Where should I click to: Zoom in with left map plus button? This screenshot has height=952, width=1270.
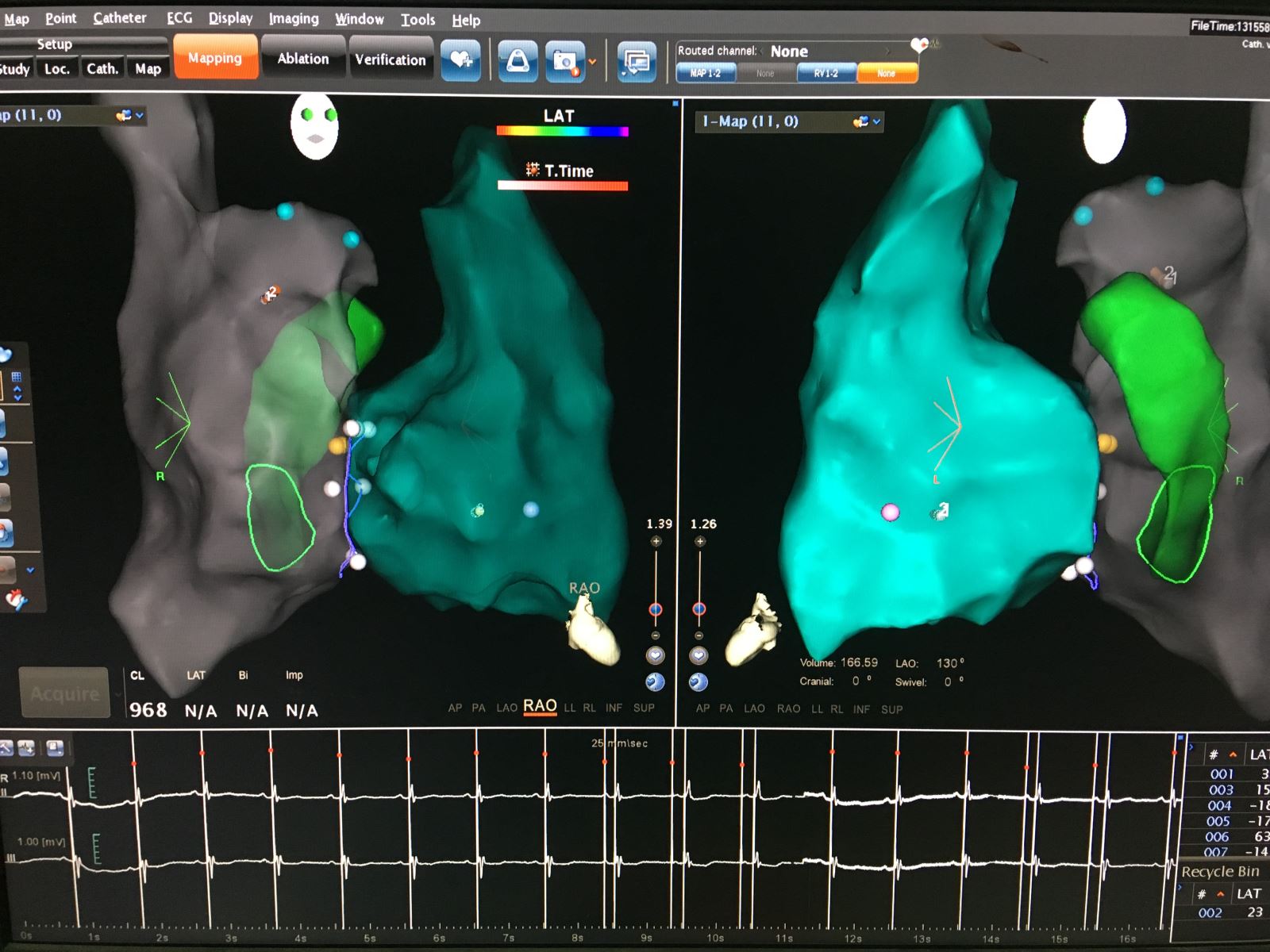coord(656,541)
